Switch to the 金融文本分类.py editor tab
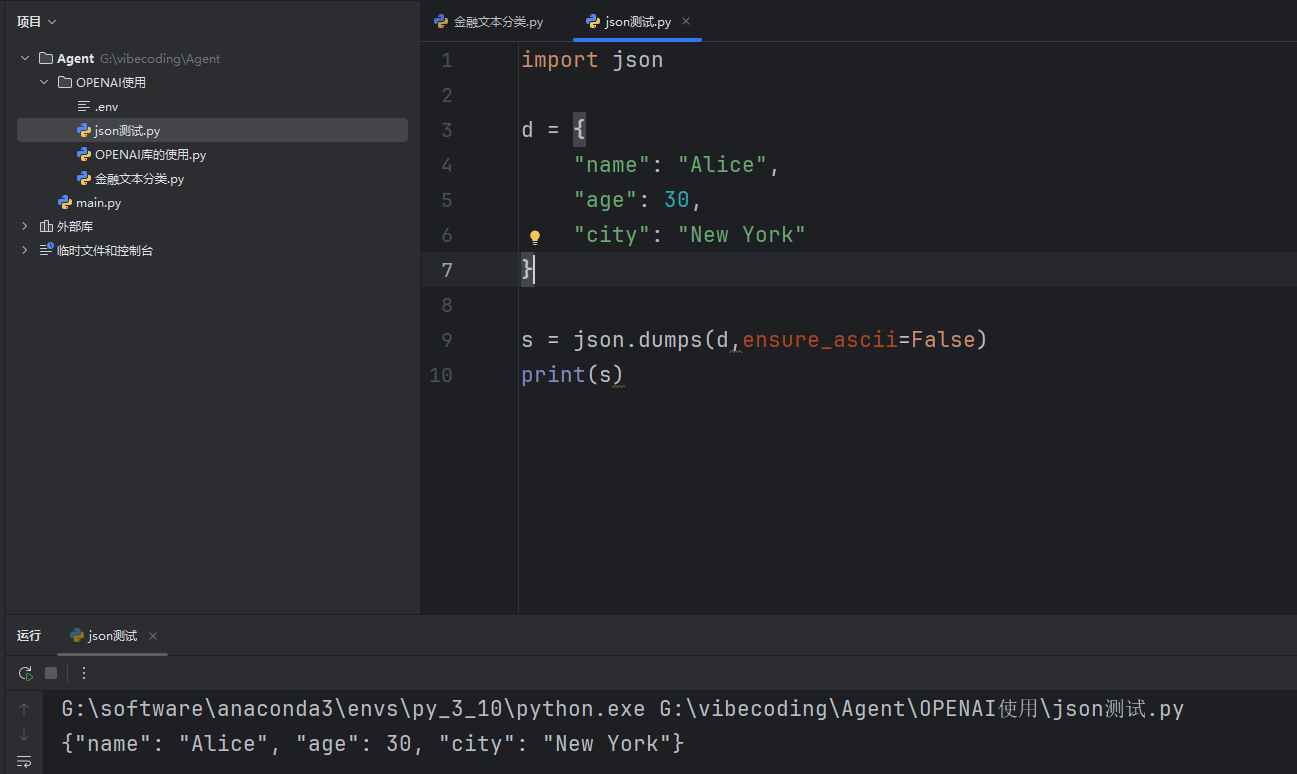The width and height of the screenshot is (1297, 774). [x=489, y=21]
